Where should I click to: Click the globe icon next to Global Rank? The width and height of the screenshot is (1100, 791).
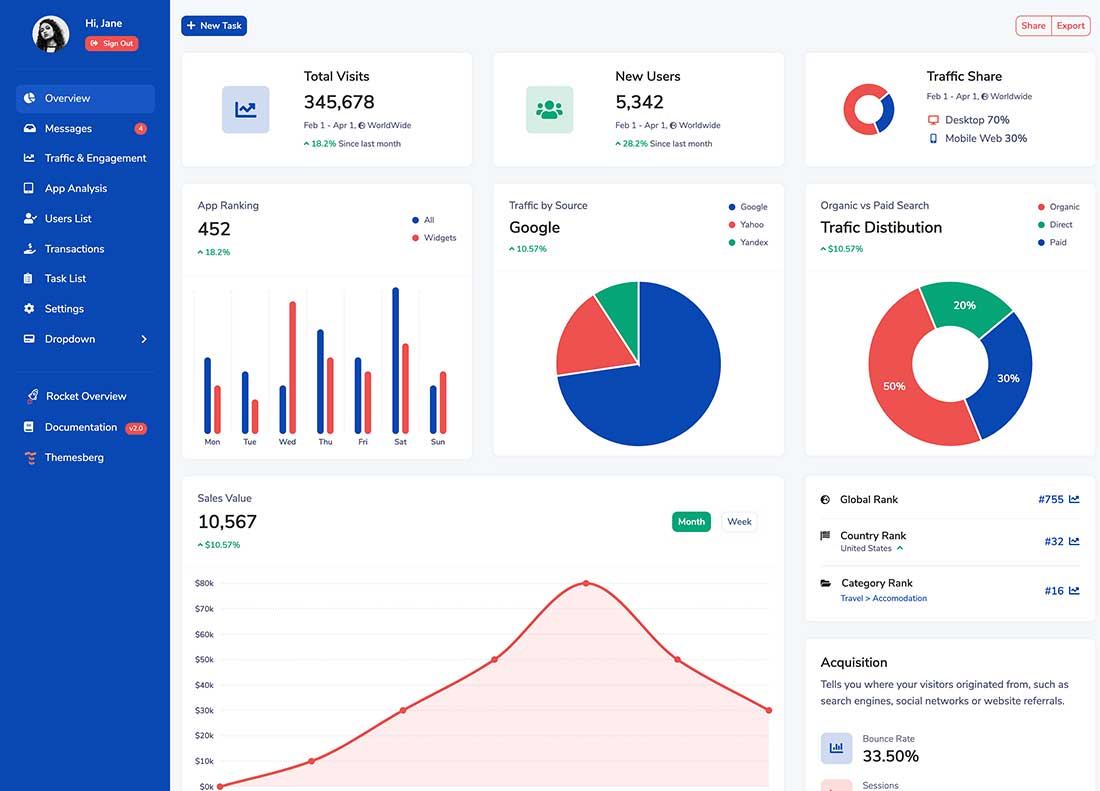[x=824, y=499]
